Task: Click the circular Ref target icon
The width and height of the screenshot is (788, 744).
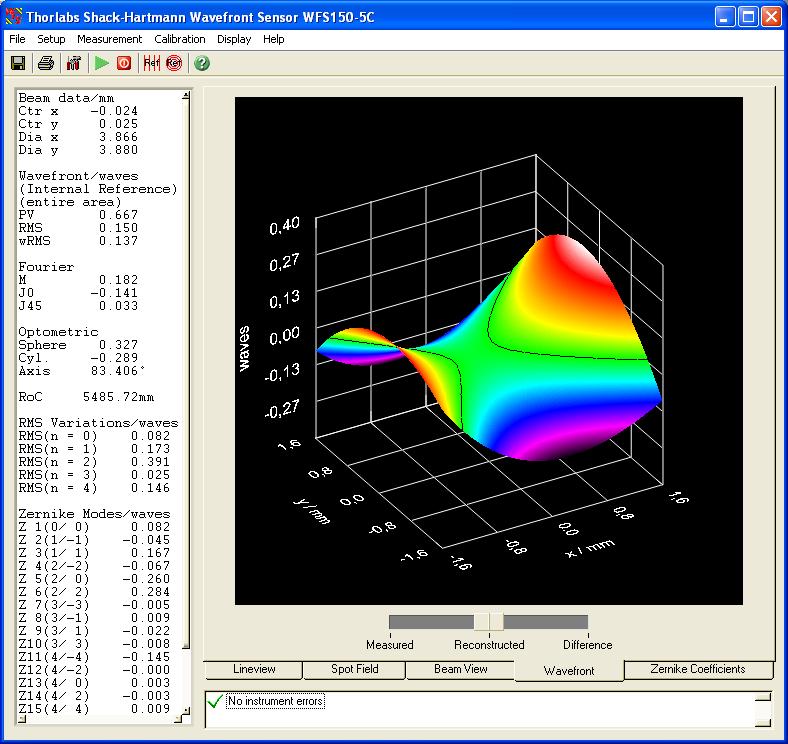Action: click(174, 63)
